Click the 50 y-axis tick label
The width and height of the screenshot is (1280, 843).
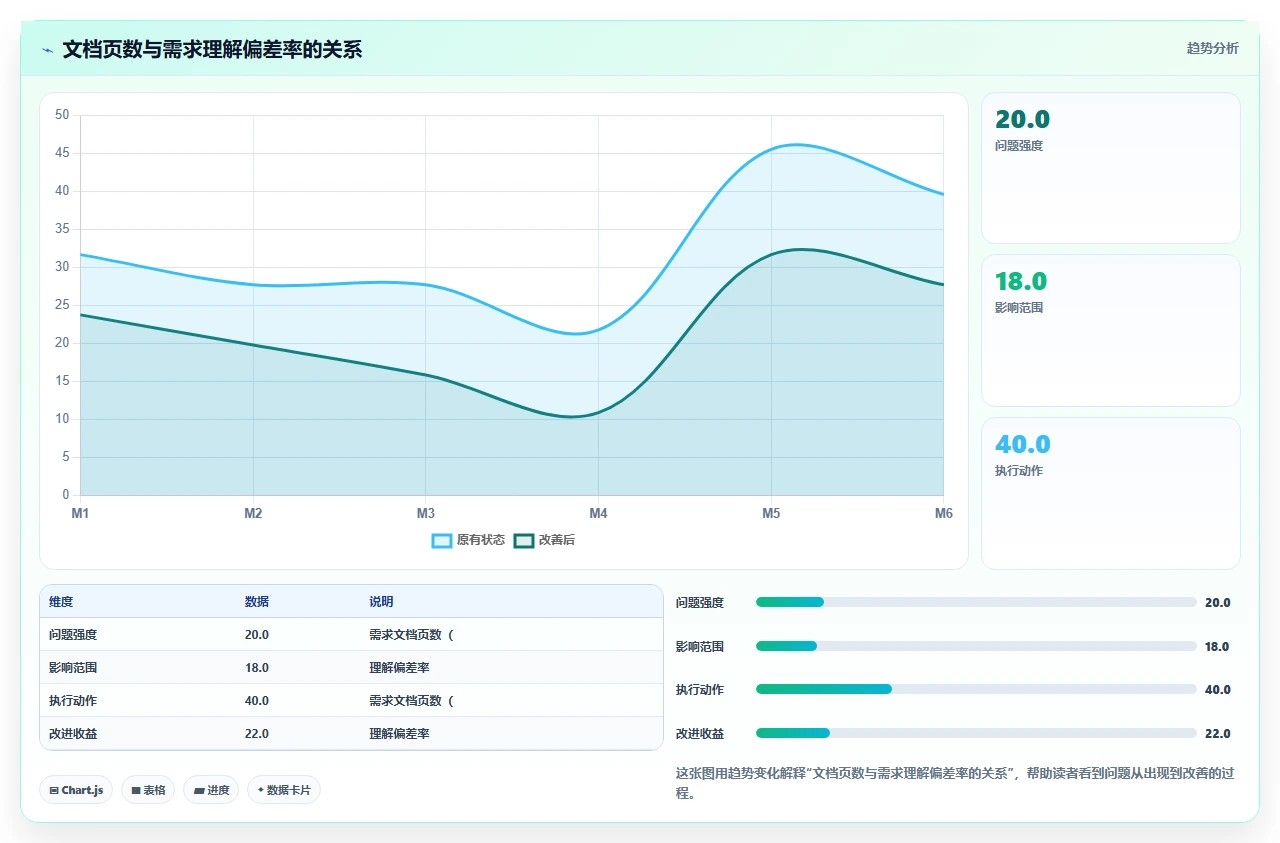[x=62, y=115]
